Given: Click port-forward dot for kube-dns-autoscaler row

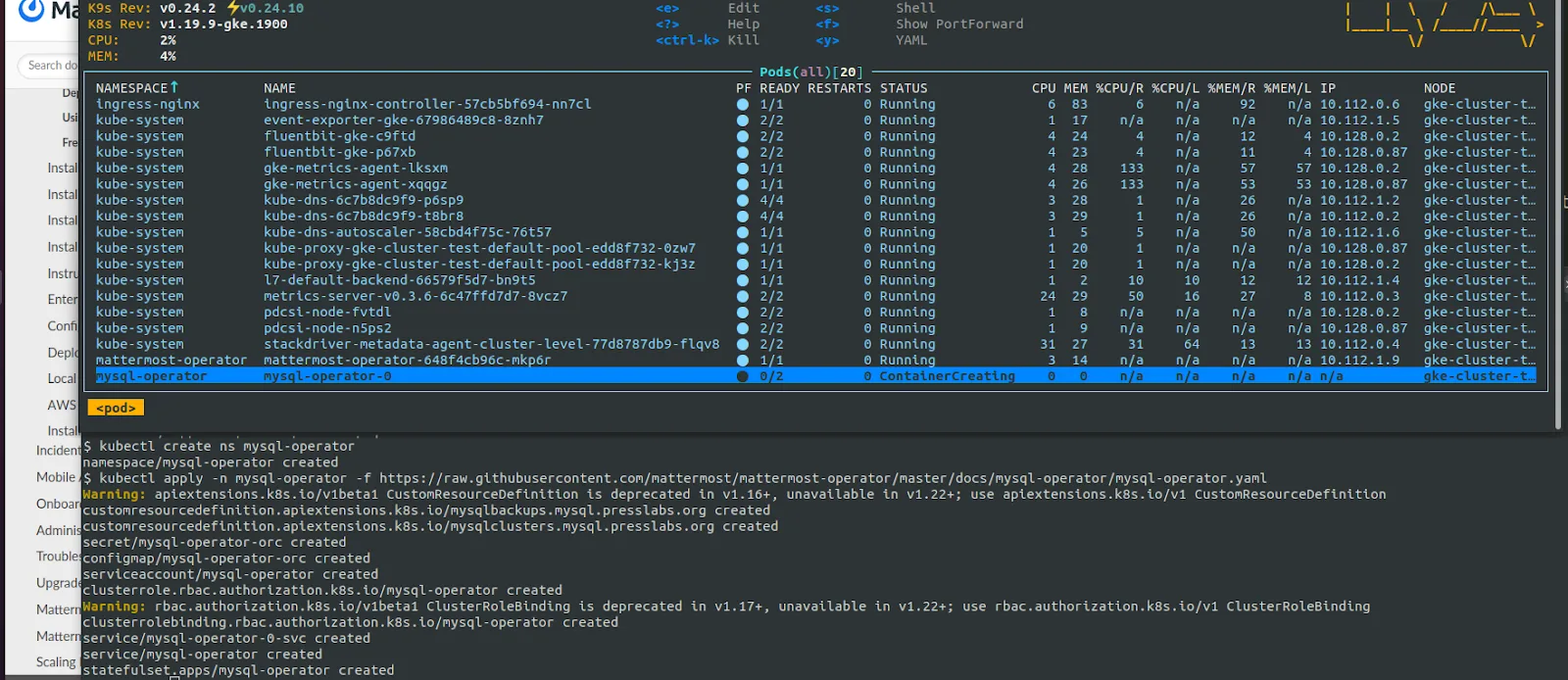Looking at the screenshot, I should point(743,232).
